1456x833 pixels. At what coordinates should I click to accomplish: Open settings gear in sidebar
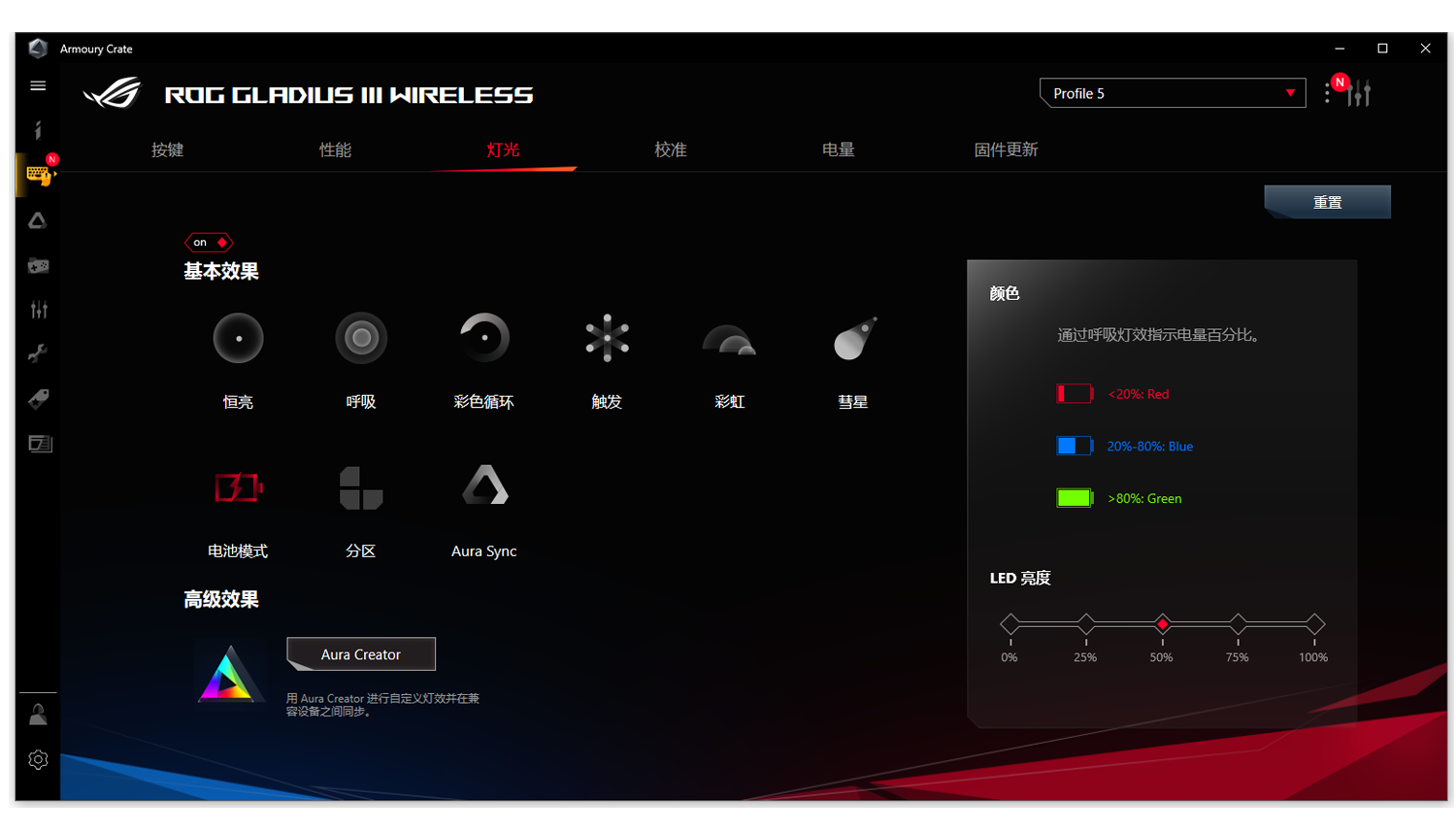click(38, 760)
